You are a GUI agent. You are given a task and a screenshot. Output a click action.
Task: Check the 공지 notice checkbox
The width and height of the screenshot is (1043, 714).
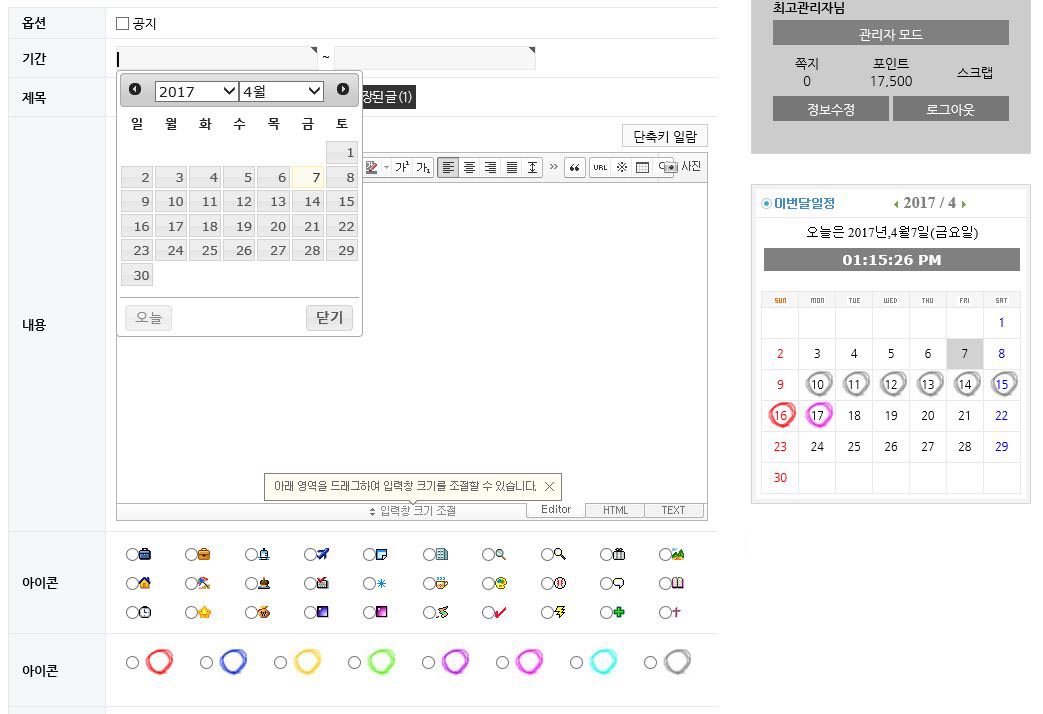click(123, 24)
